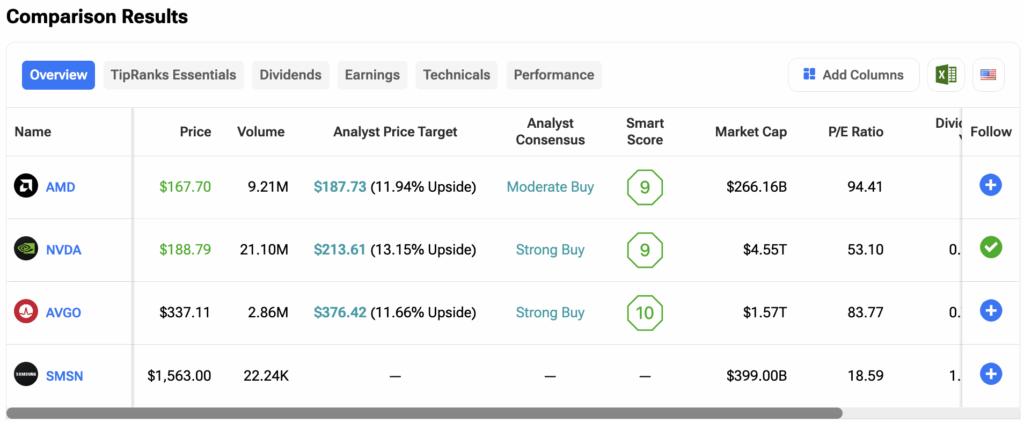1024x422 pixels.
Task: Open the US flag country selector
Action: [988, 75]
